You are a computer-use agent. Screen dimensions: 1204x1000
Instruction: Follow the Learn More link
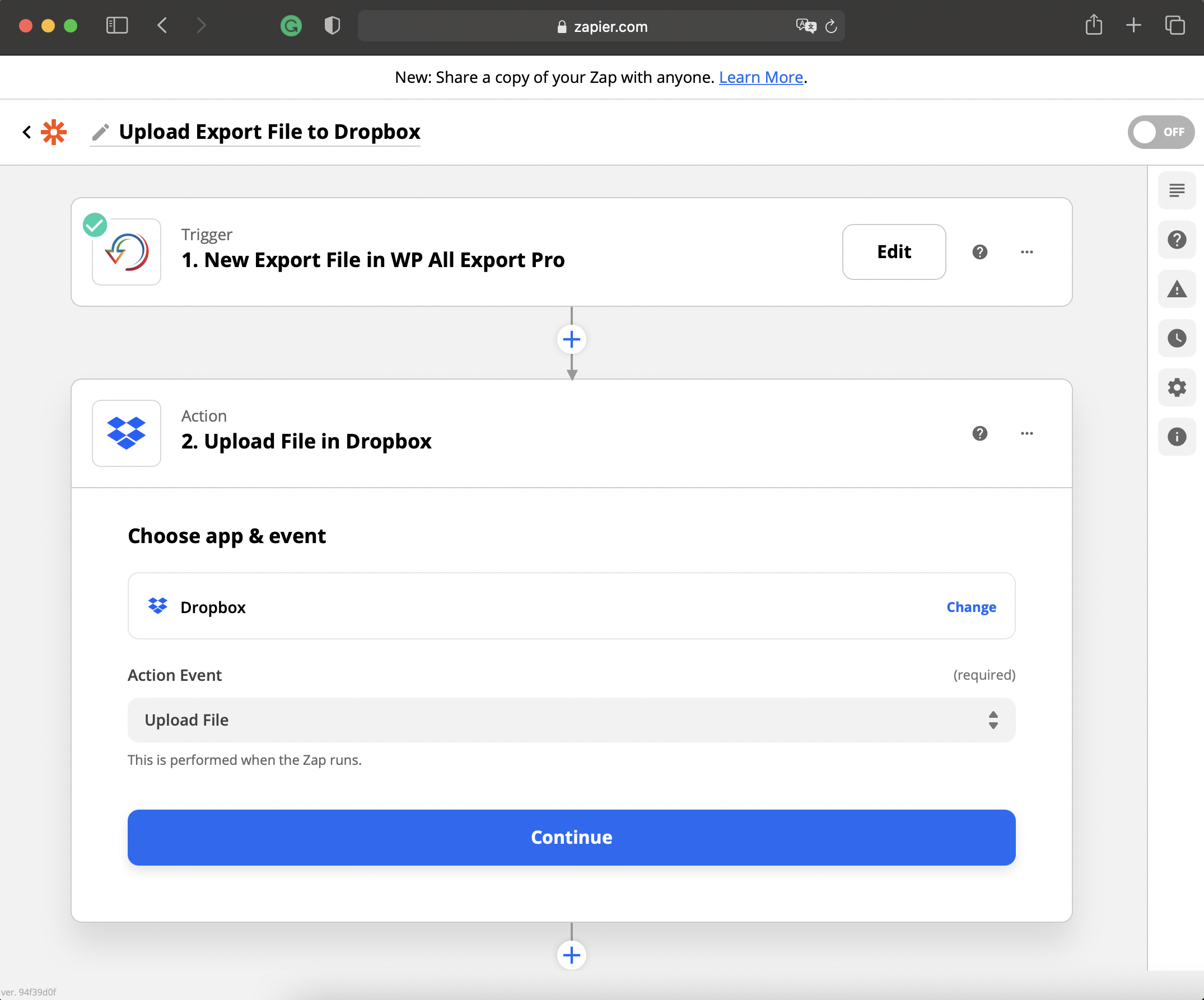pos(760,77)
